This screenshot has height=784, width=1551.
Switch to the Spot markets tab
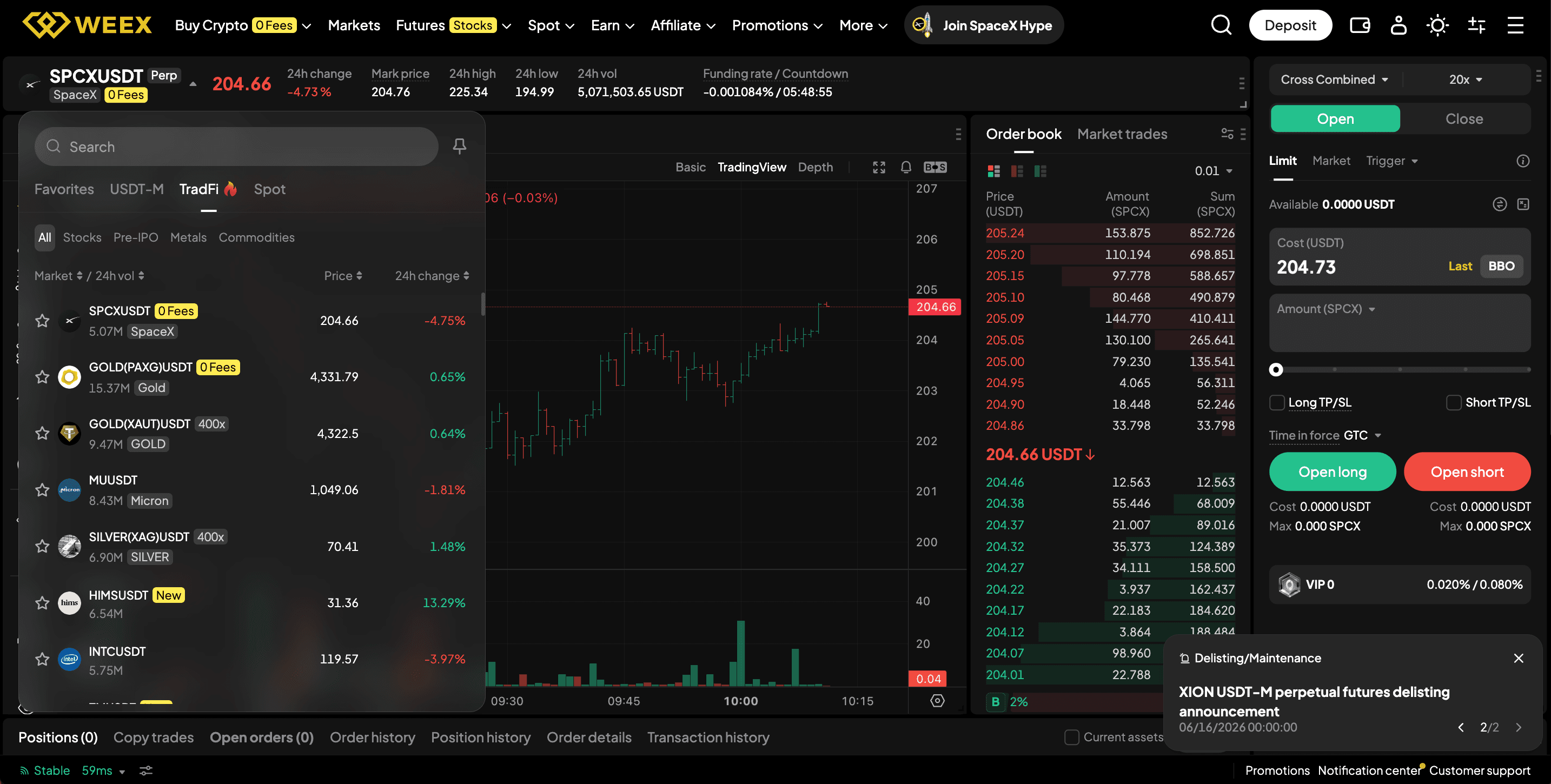269,189
